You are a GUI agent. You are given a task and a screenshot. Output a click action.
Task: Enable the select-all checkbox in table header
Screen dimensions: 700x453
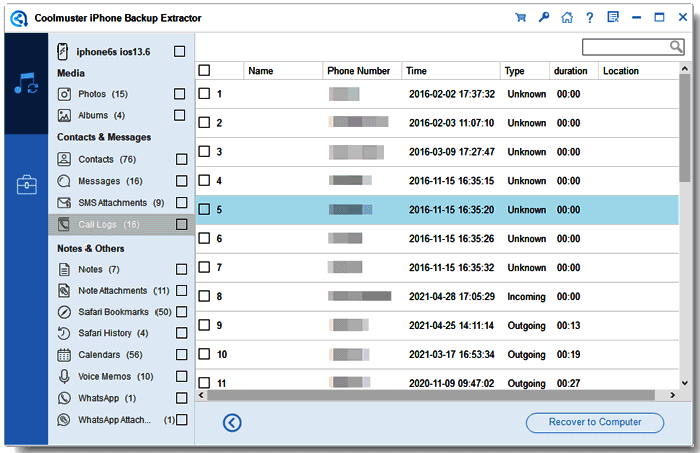(204, 71)
